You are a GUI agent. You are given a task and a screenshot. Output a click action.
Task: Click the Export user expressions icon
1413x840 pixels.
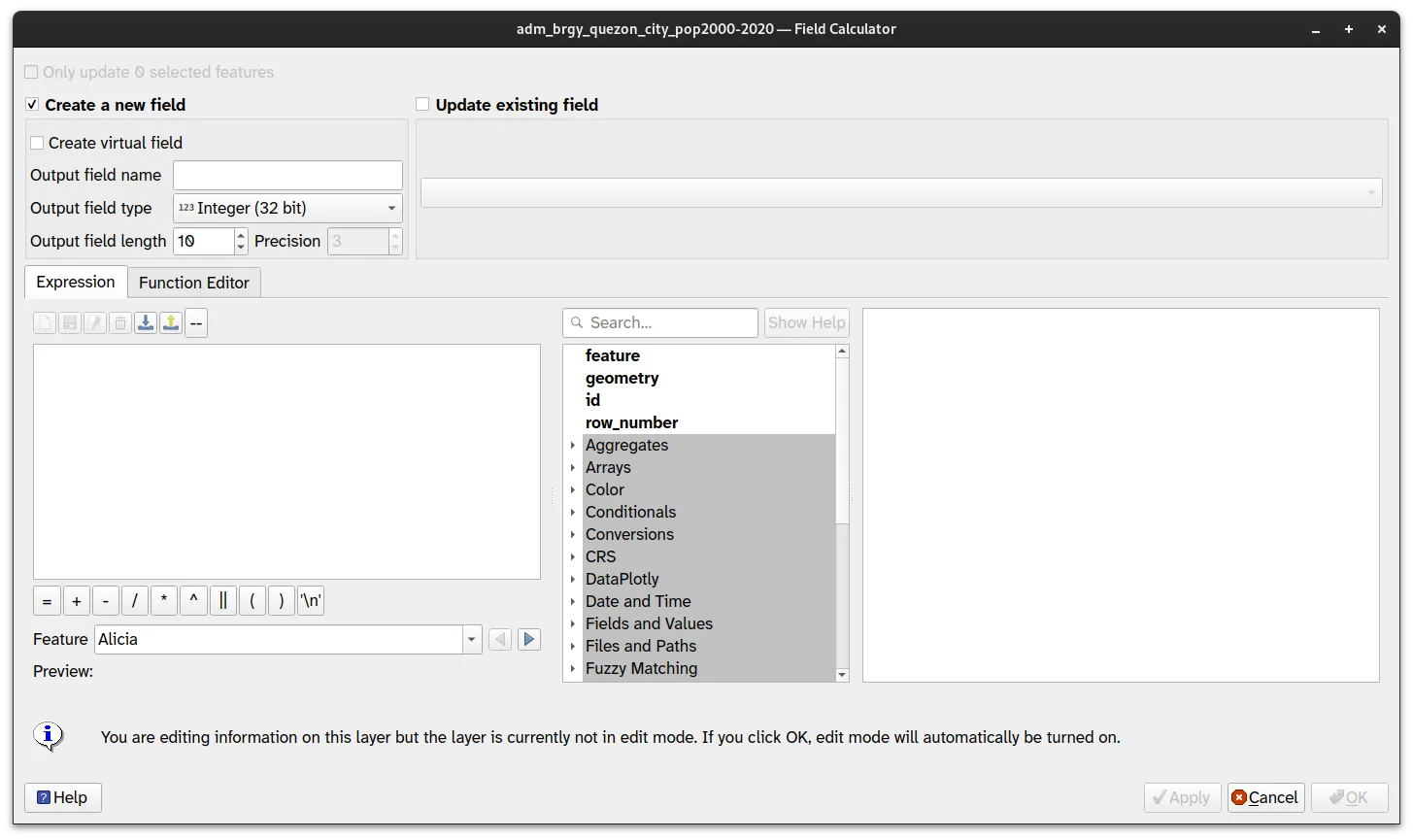pyautogui.click(x=170, y=322)
